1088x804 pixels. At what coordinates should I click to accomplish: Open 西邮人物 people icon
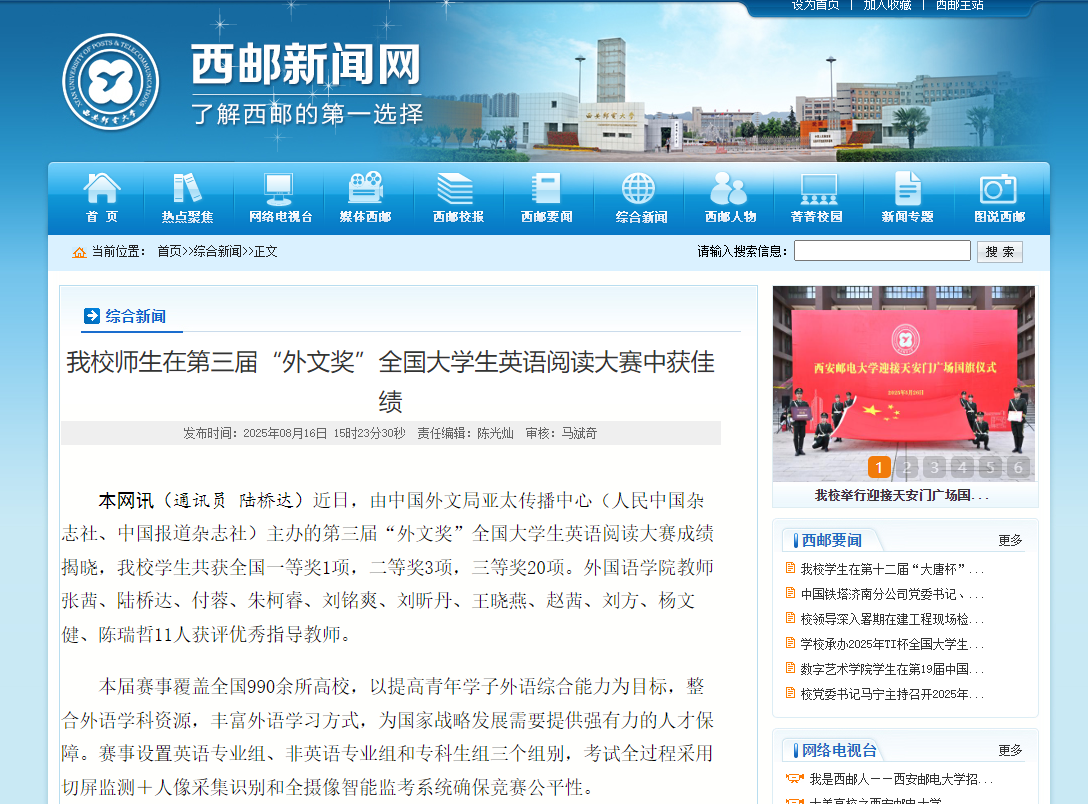point(729,188)
